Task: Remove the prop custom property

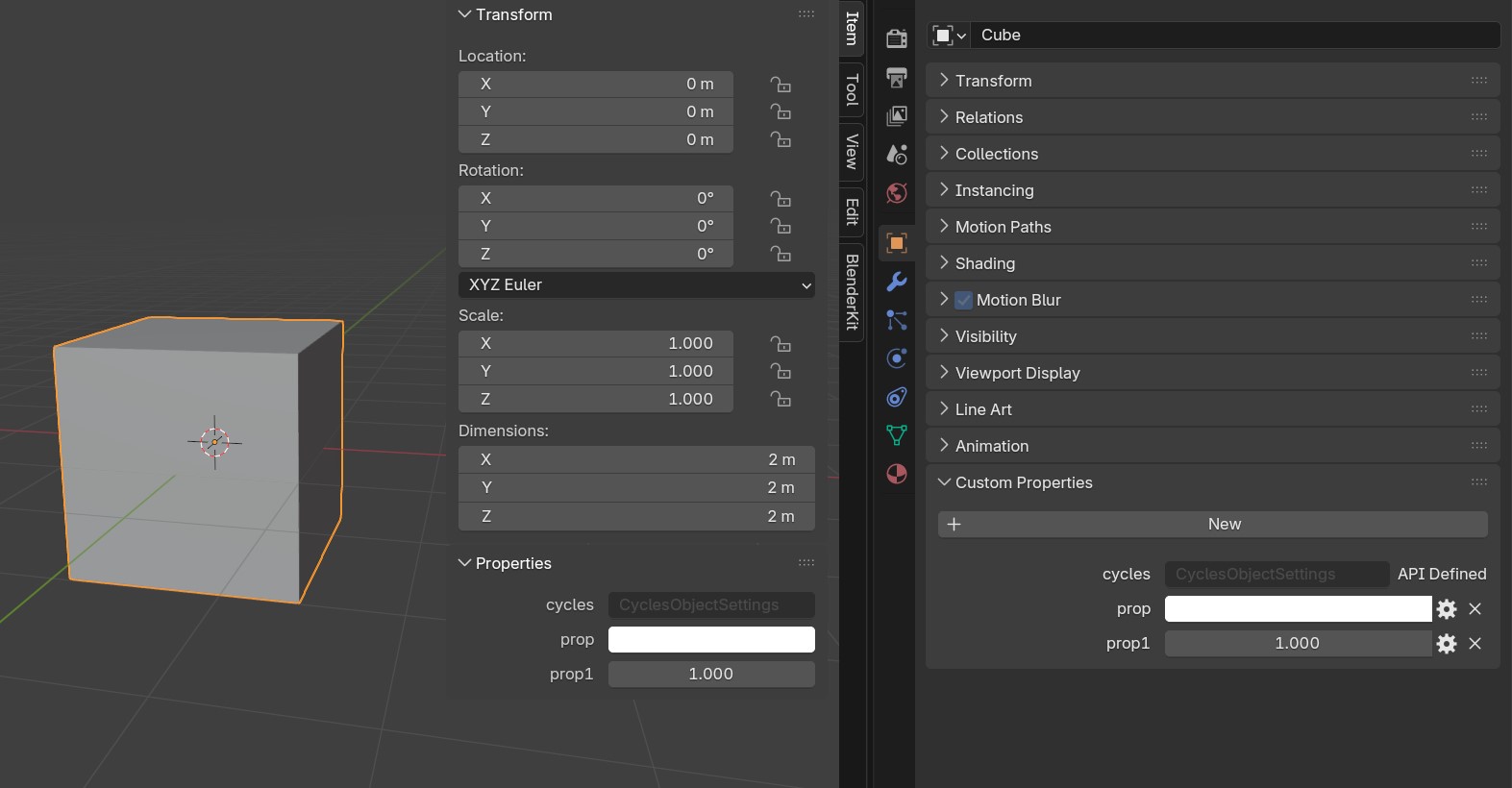Action: click(x=1475, y=609)
